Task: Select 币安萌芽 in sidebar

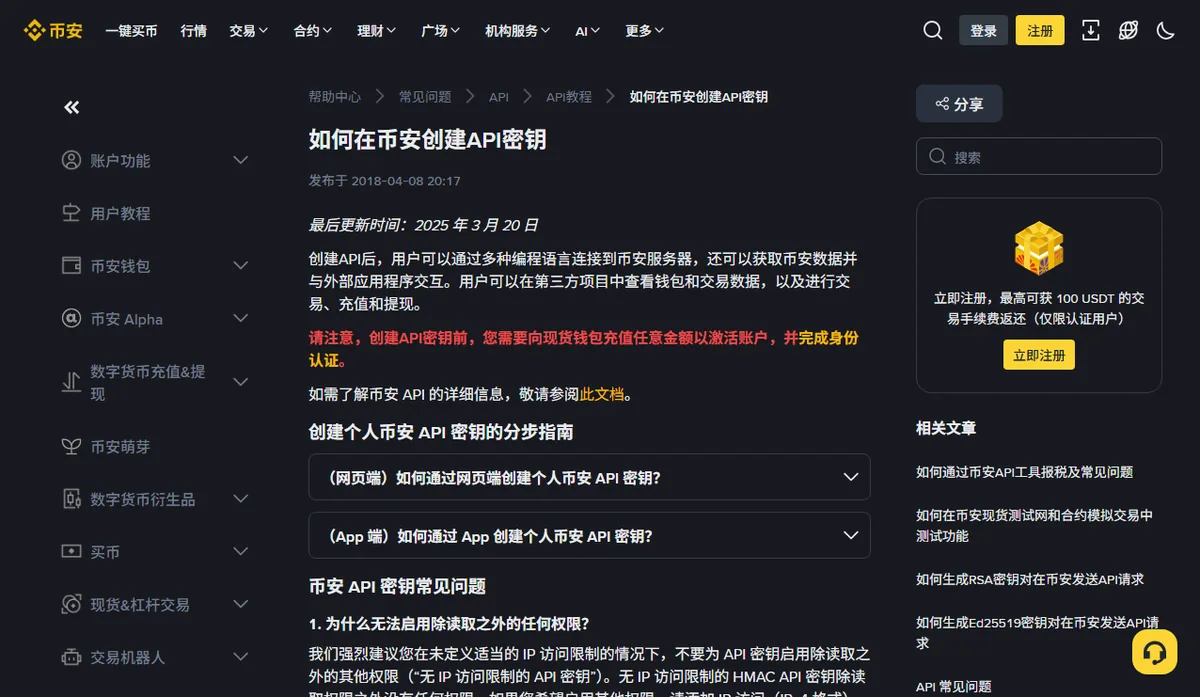Action: click(x=120, y=446)
